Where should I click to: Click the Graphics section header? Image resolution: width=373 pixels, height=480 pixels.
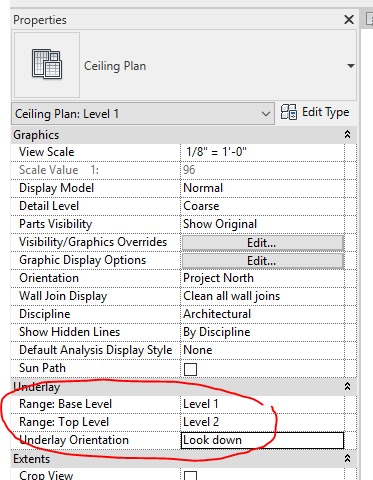184,135
